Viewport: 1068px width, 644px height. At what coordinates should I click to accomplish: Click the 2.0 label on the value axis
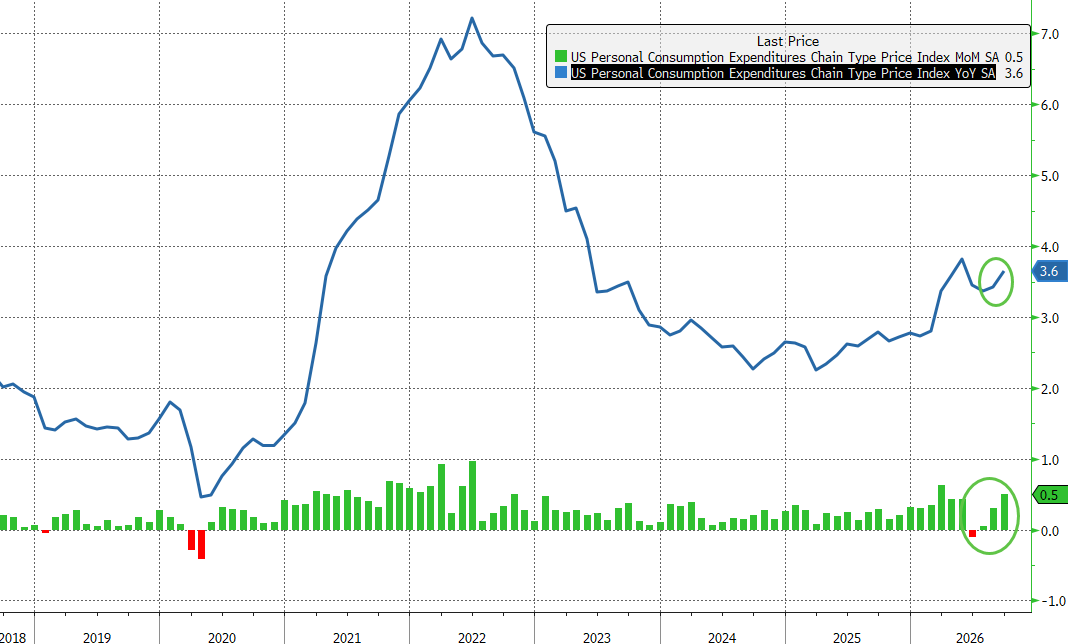pyautogui.click(x=1050, y=389)
